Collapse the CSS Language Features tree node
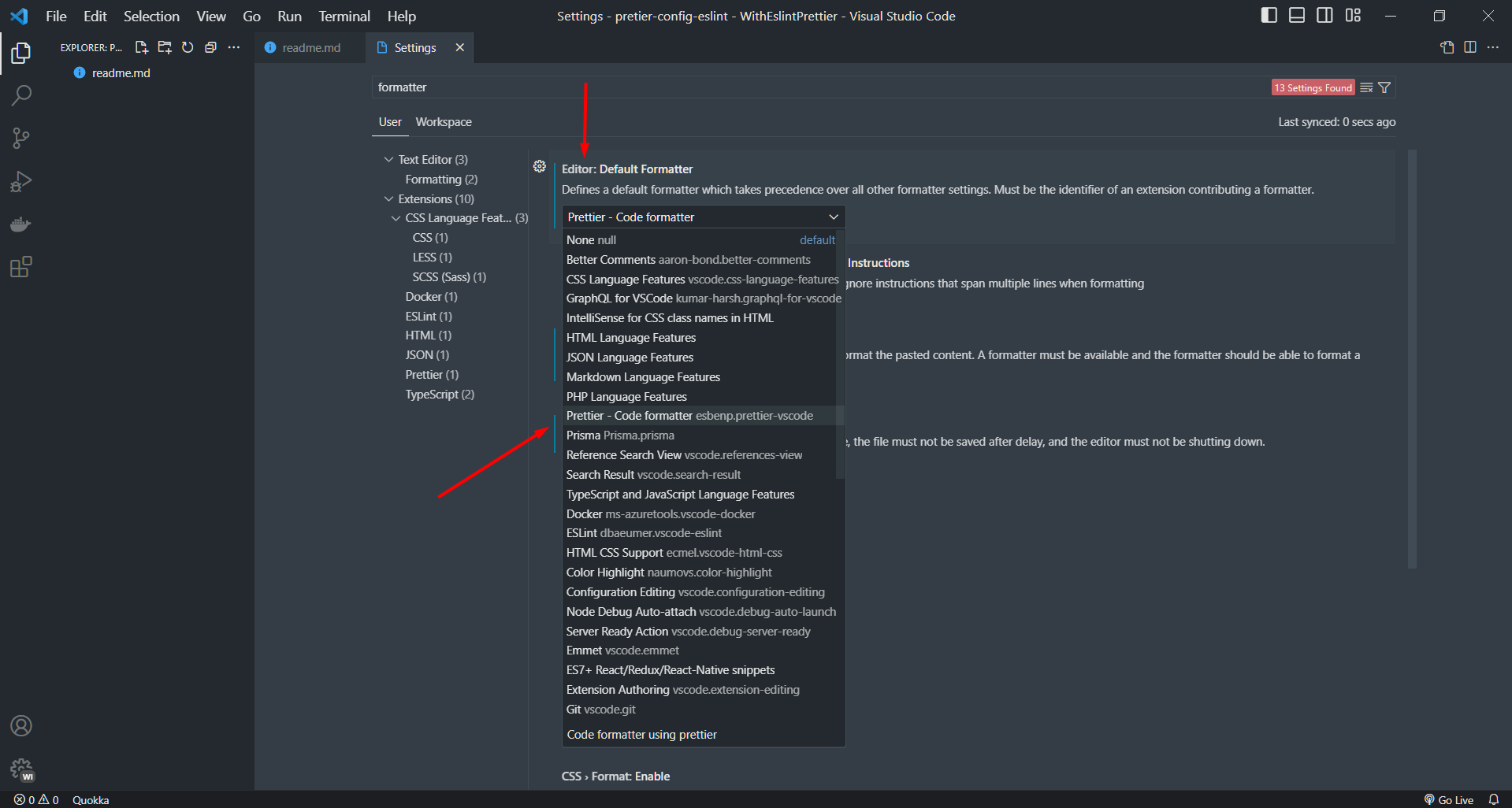The width and height of the screenshot is (1512, 808). click(x=396, y=218)
